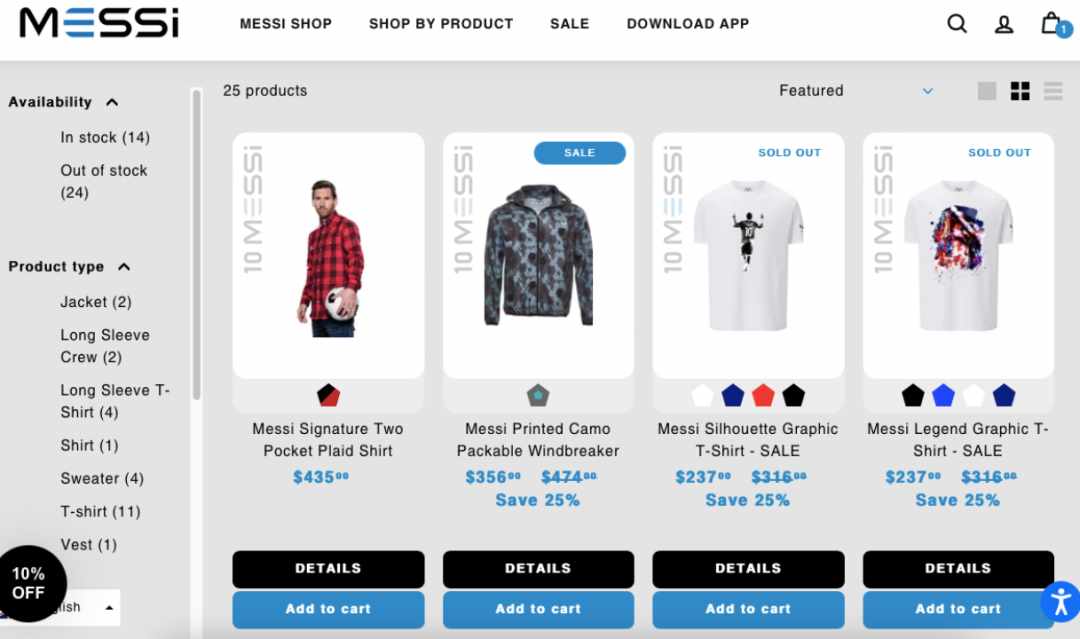View DETAILS of Printed Camo Windbreaker
Viewport: 1080px width, 639px height.
coord(538,569)
